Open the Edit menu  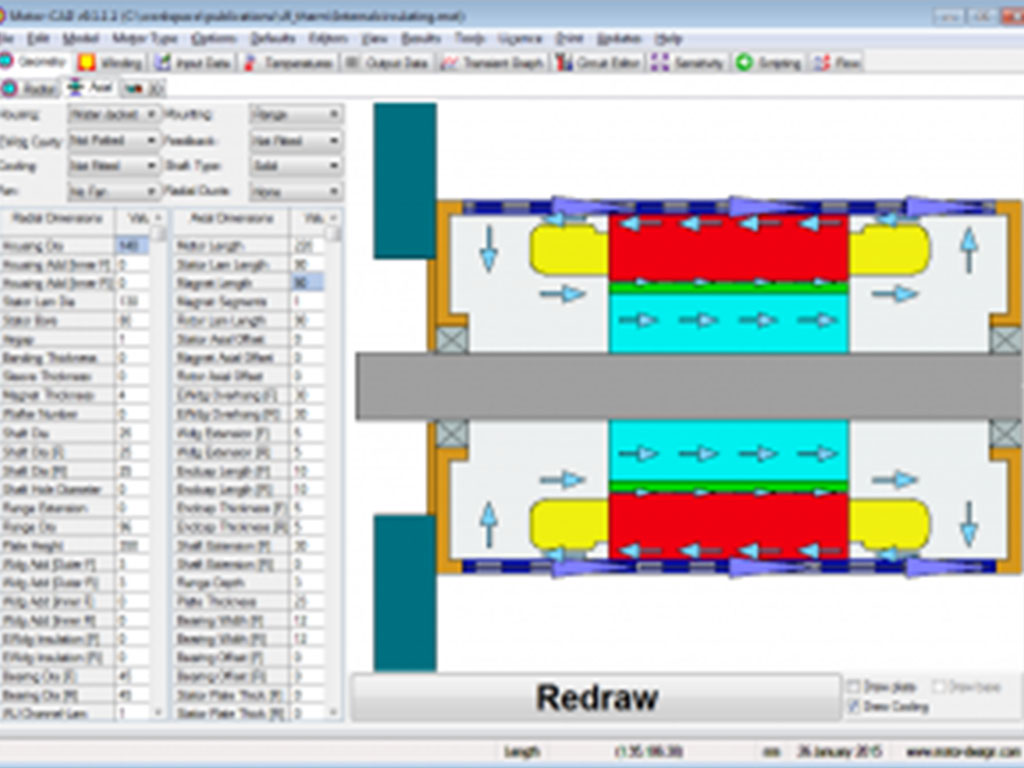point(38,39)
